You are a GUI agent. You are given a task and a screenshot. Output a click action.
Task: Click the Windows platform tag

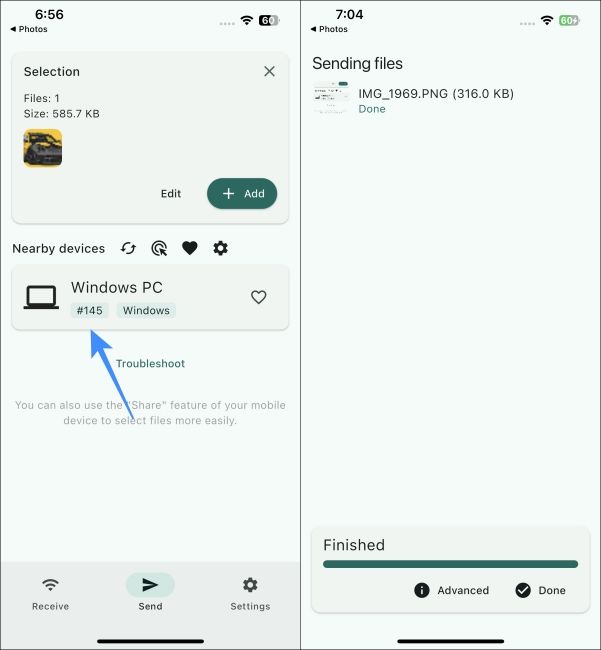click(x=146, y=310)
